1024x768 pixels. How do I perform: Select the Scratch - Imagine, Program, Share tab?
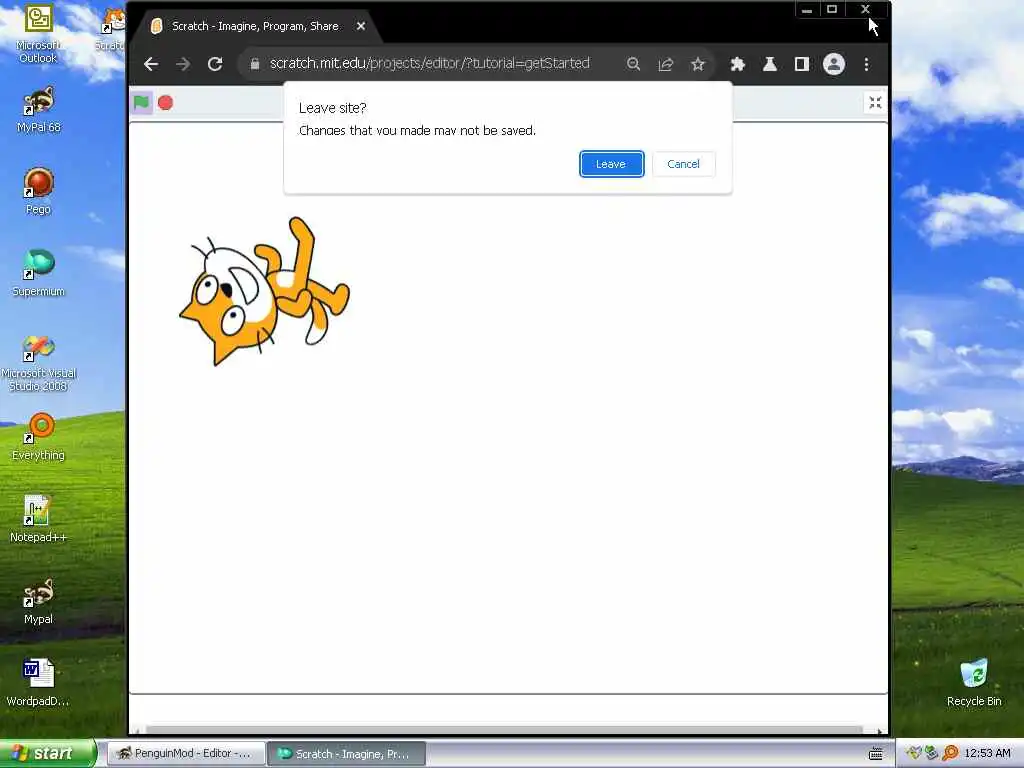(x=255, y=26)
